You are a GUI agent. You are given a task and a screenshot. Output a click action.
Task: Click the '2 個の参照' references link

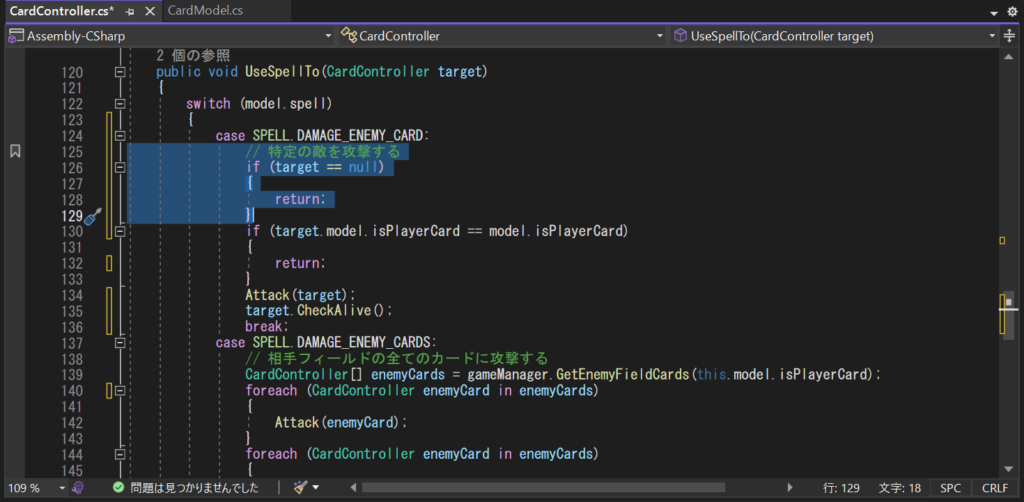click(x=193, y=56)
